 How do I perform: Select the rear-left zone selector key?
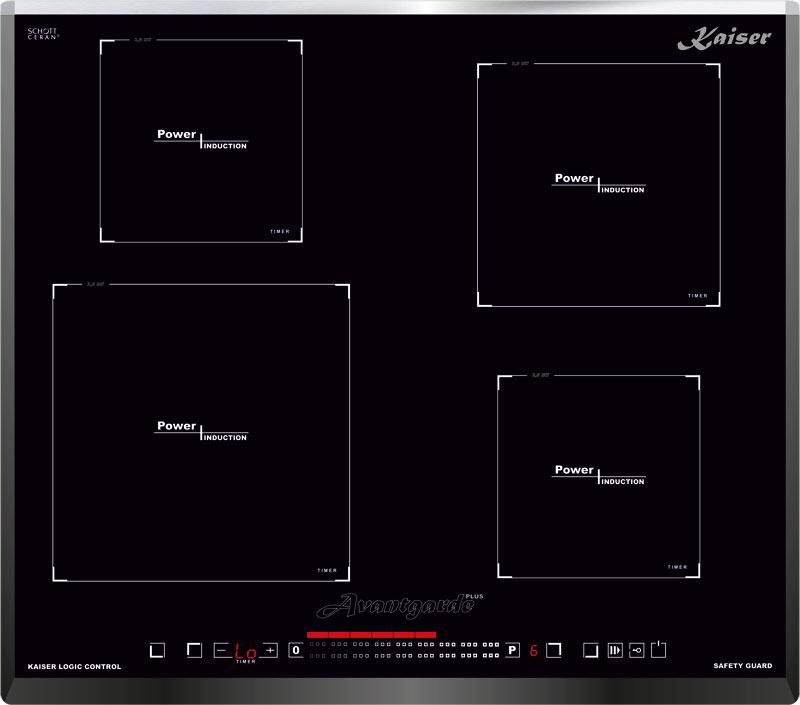[x=194, y=650]
